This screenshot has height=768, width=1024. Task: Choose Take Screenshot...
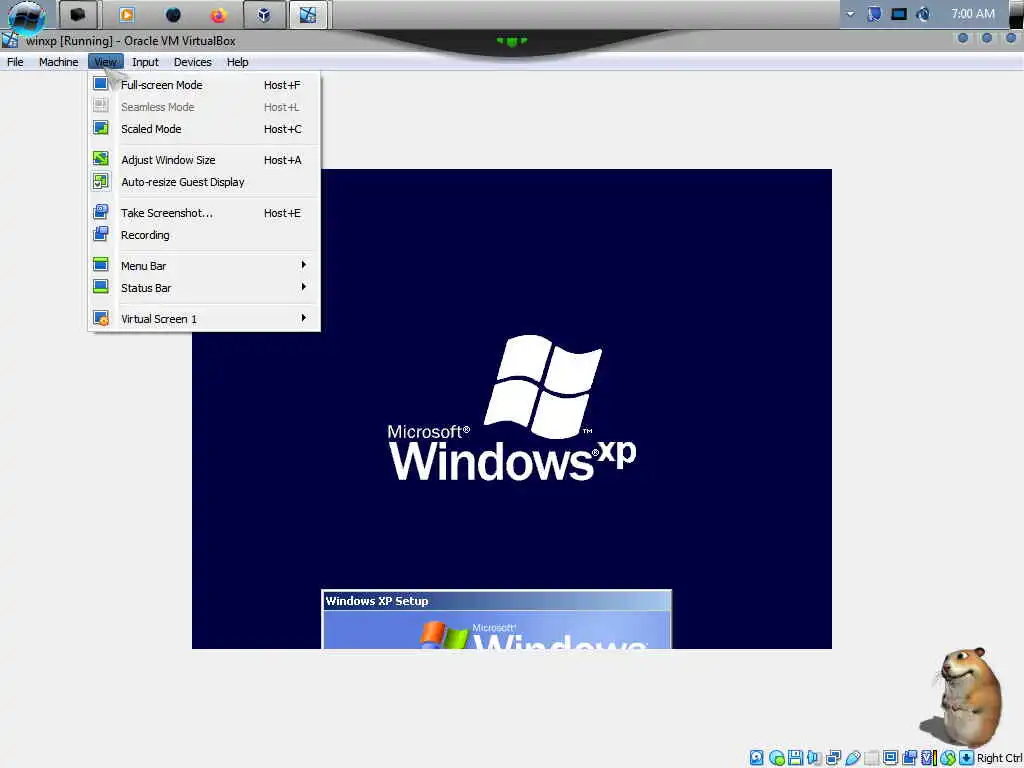[x=204, y=213]
